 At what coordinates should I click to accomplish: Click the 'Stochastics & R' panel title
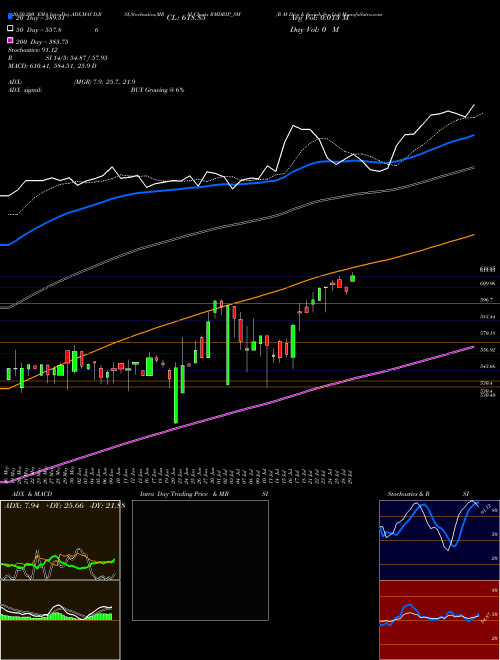(x=408, y=494)
